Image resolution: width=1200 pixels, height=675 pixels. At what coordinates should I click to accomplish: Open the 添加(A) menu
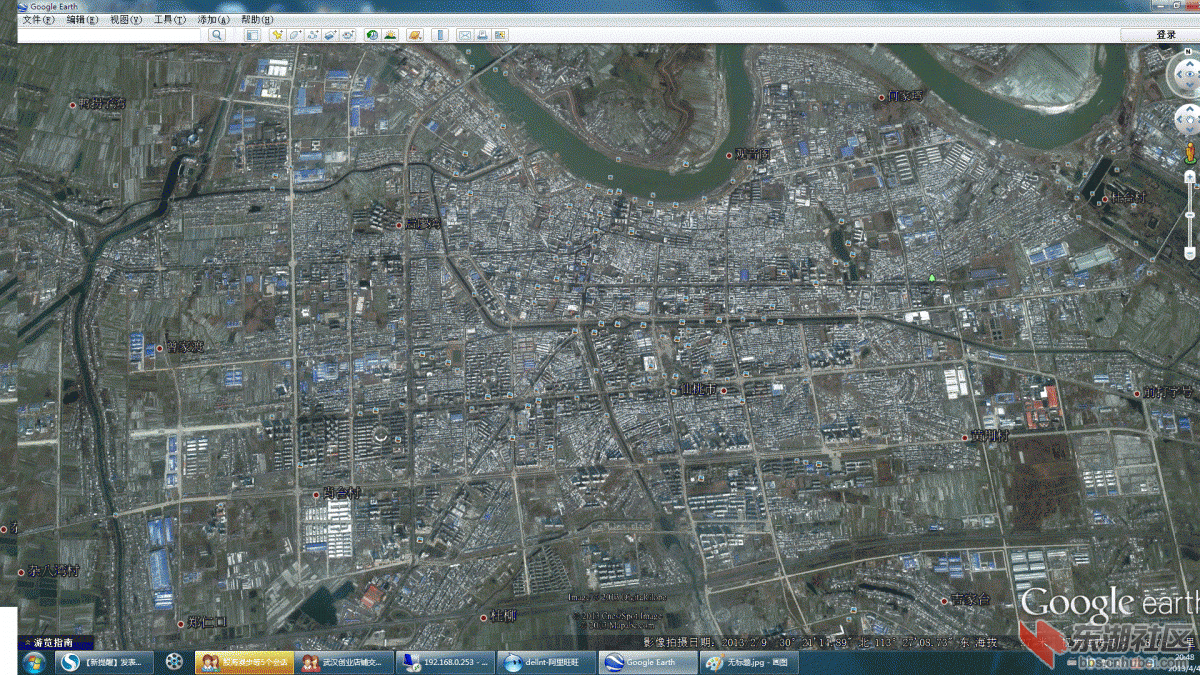[x=213, y=19]
